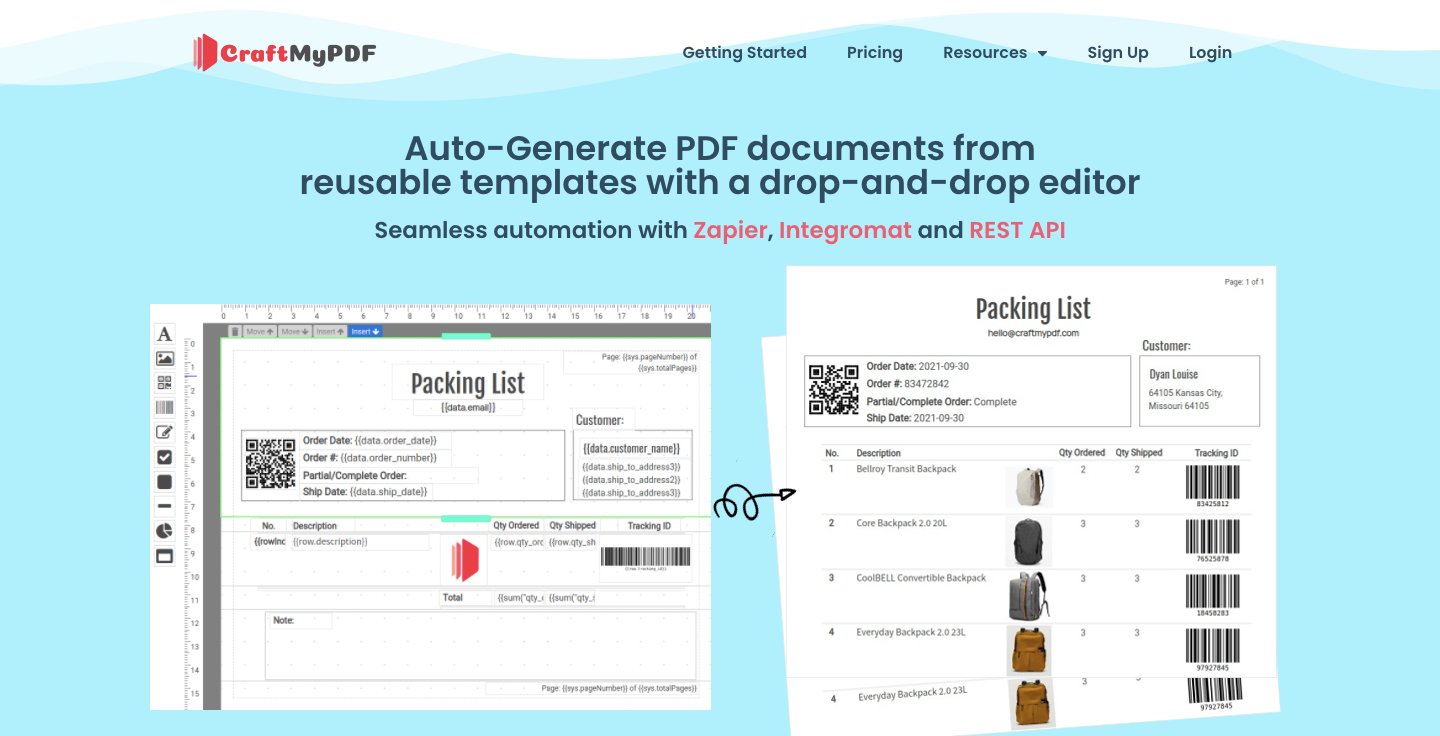1440x736 pixels.
Task: Choose the QR code tool icon
Action: click(165, 383)
